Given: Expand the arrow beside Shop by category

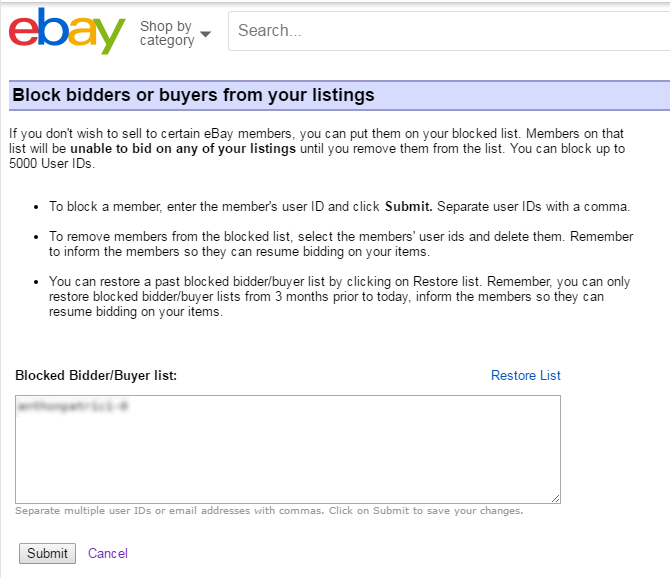Looking at the screenshot, I should 206,34.
